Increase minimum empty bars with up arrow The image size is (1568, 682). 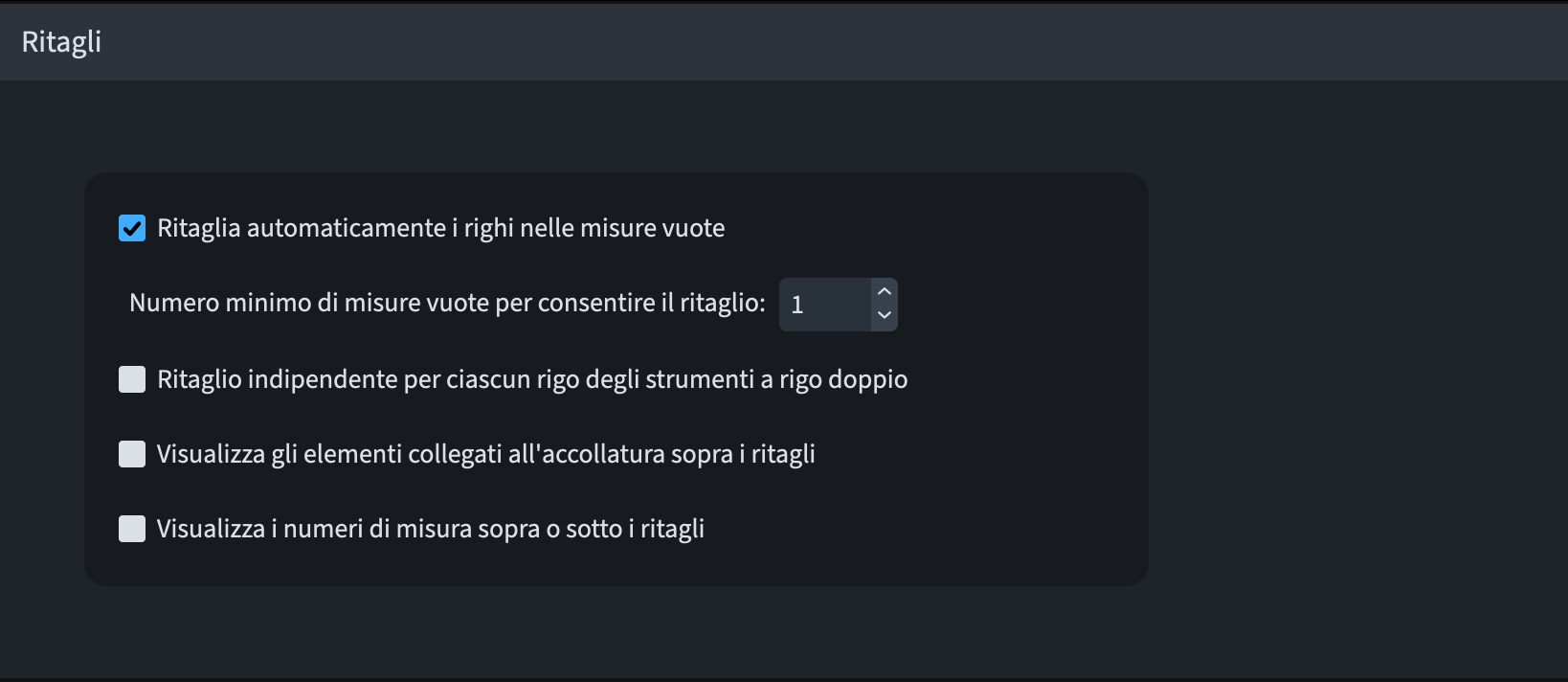click(x=885, y=292)
